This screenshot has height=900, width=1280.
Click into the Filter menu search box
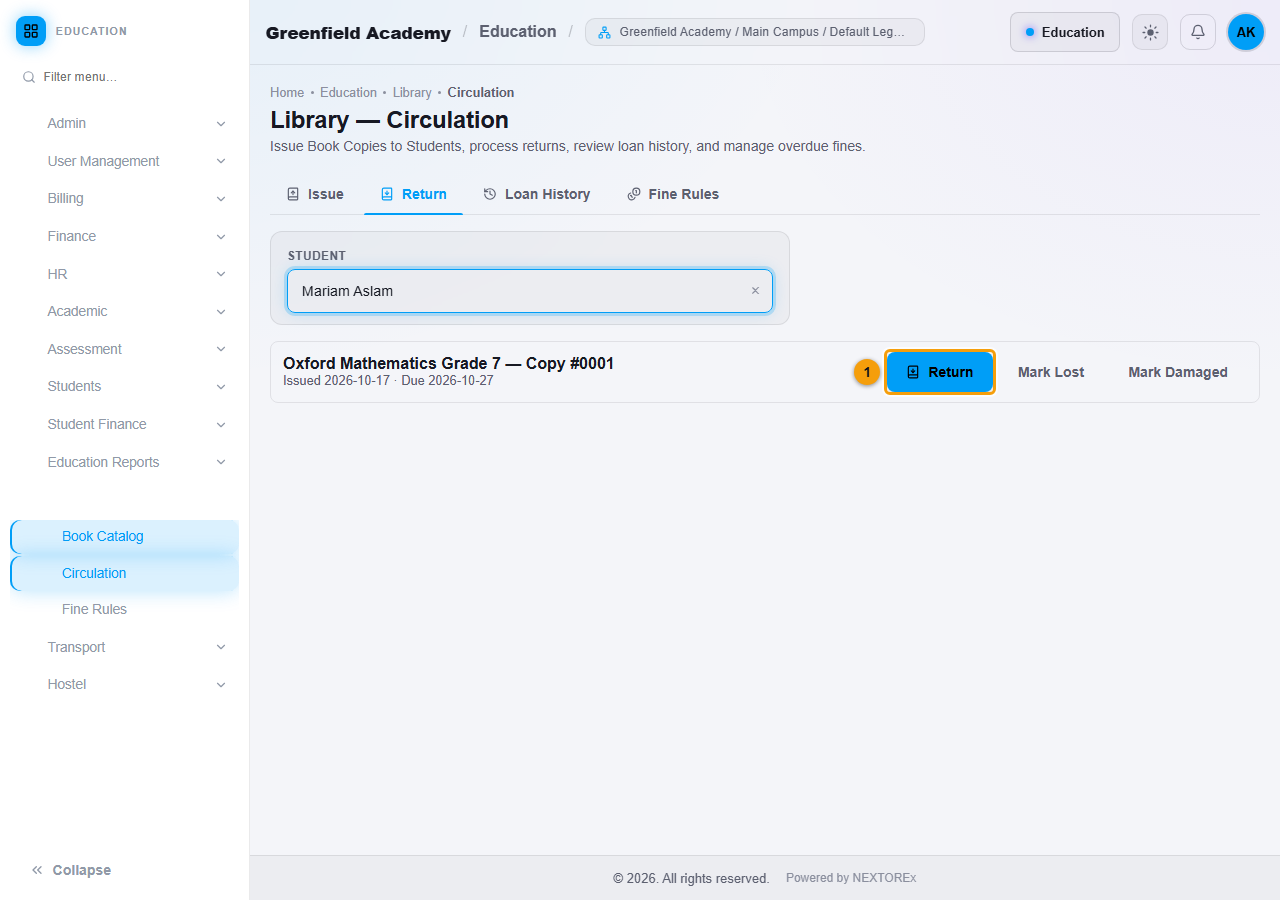pos(125,77)
